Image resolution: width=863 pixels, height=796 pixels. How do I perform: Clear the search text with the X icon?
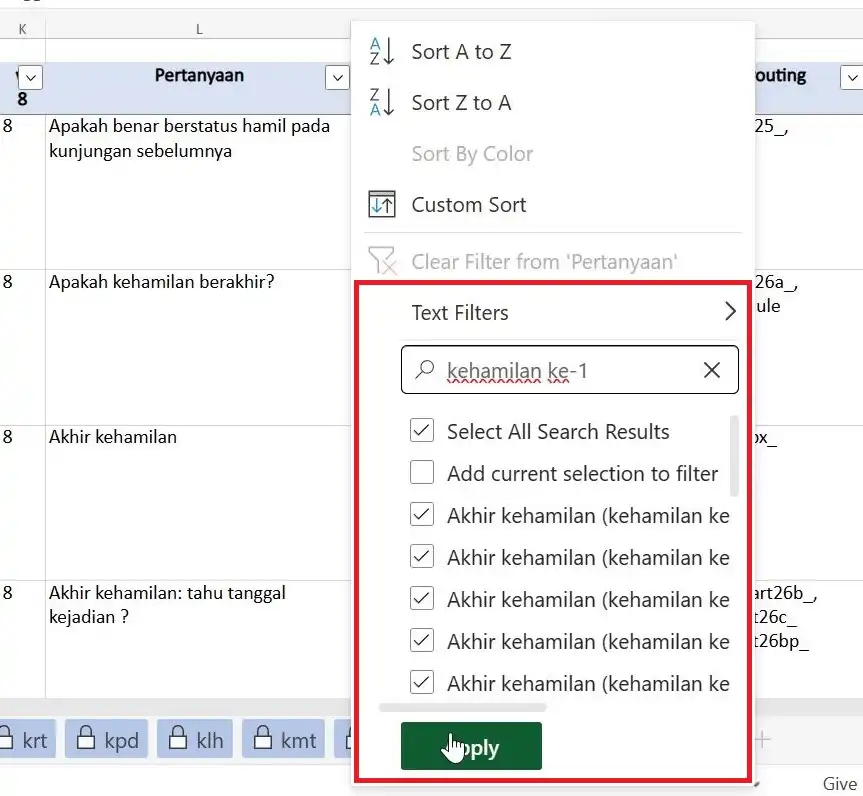coord(712,370)
